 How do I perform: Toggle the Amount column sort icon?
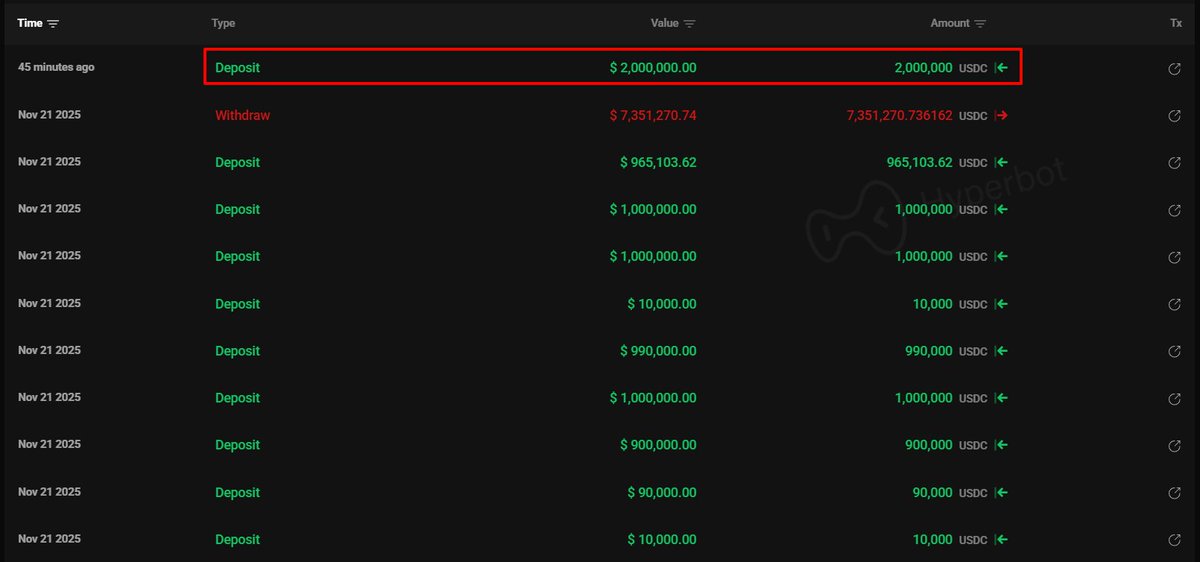click(980, 24)
